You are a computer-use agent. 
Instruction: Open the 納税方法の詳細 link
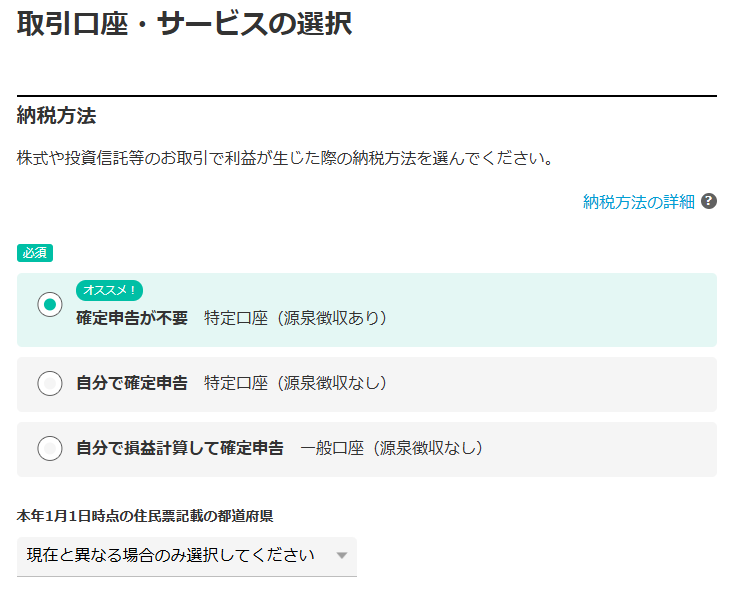point(638,202)
